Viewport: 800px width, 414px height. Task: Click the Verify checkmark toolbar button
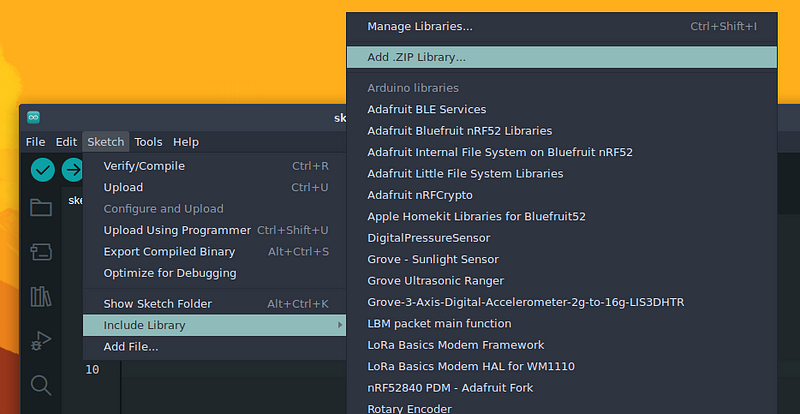(43, 170)
